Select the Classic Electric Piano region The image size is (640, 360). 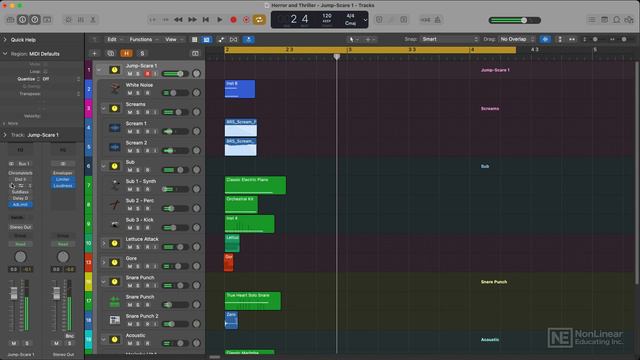(x=255, y=185)
